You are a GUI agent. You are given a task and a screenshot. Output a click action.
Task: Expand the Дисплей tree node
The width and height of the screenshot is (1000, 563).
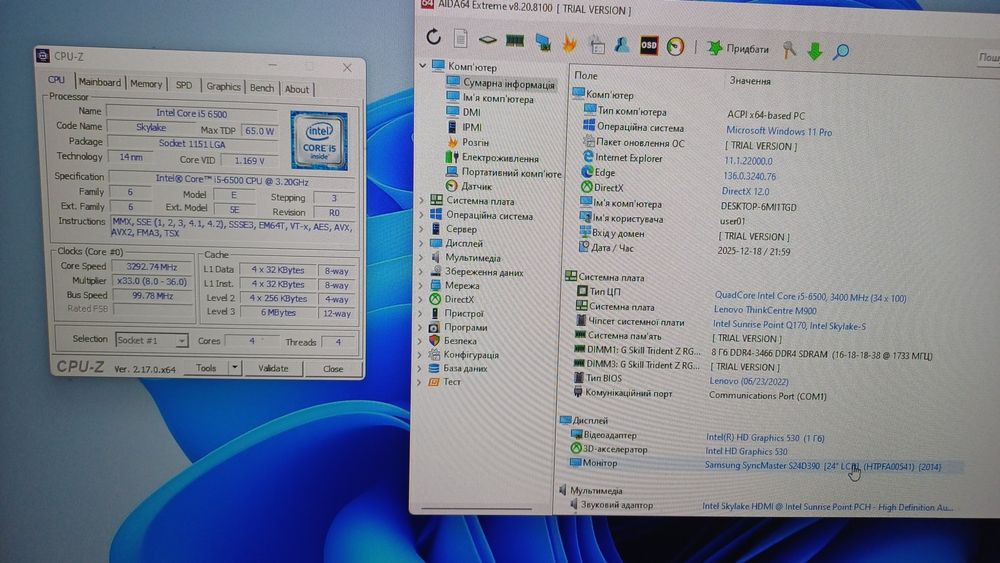coord(421,243)
